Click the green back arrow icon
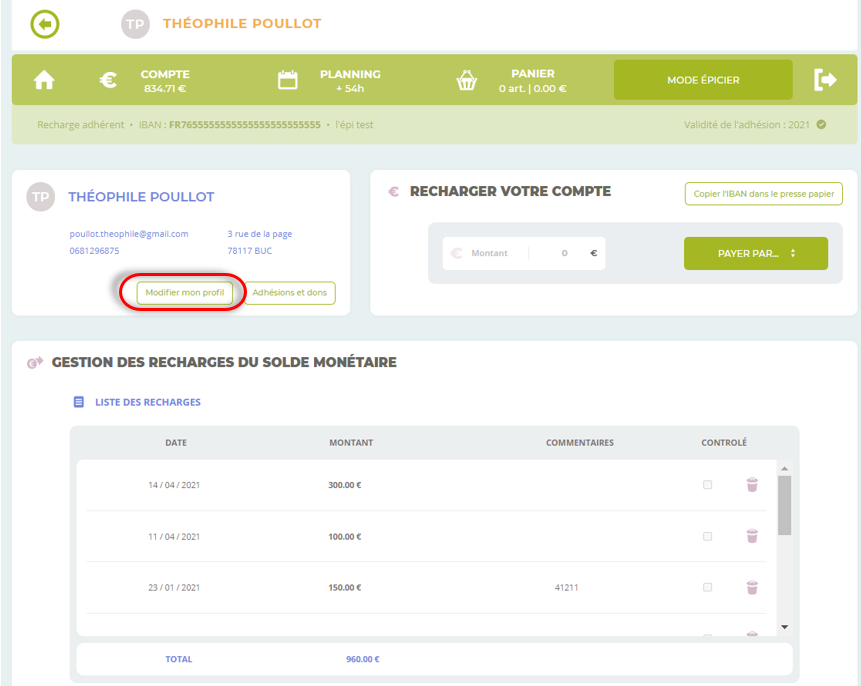 [45, 23]
